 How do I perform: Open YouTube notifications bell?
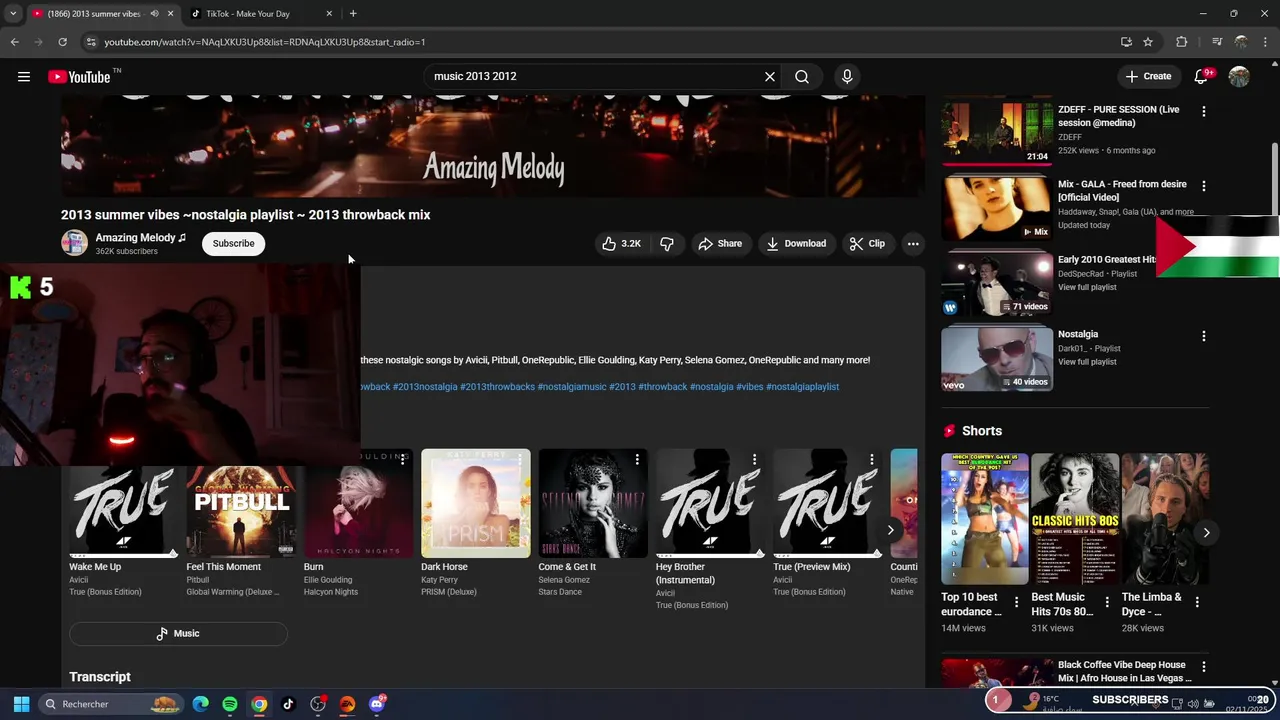pyautogui.click(x=1202, y=76)
